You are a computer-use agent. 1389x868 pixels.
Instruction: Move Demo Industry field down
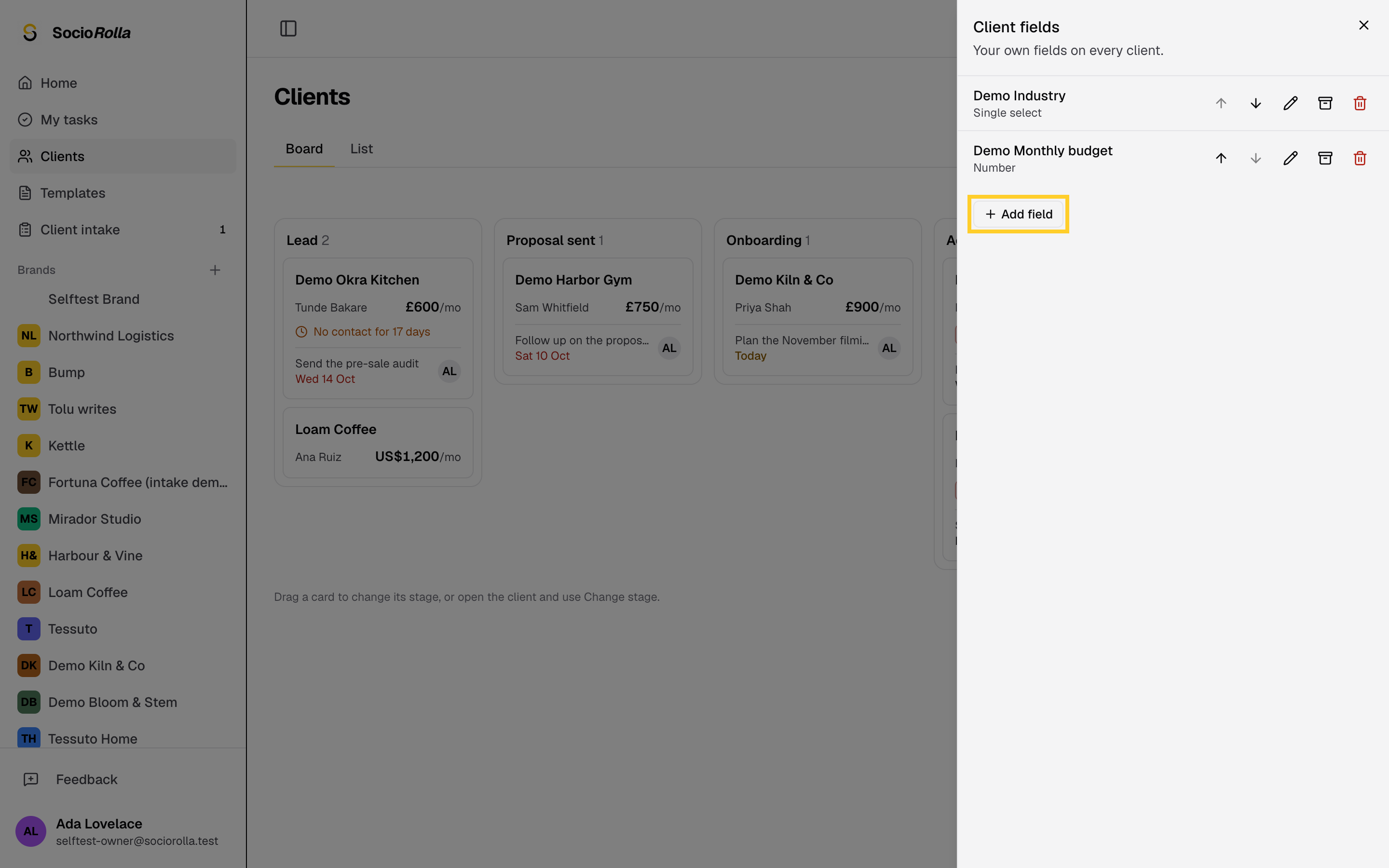click(1255, 103)
